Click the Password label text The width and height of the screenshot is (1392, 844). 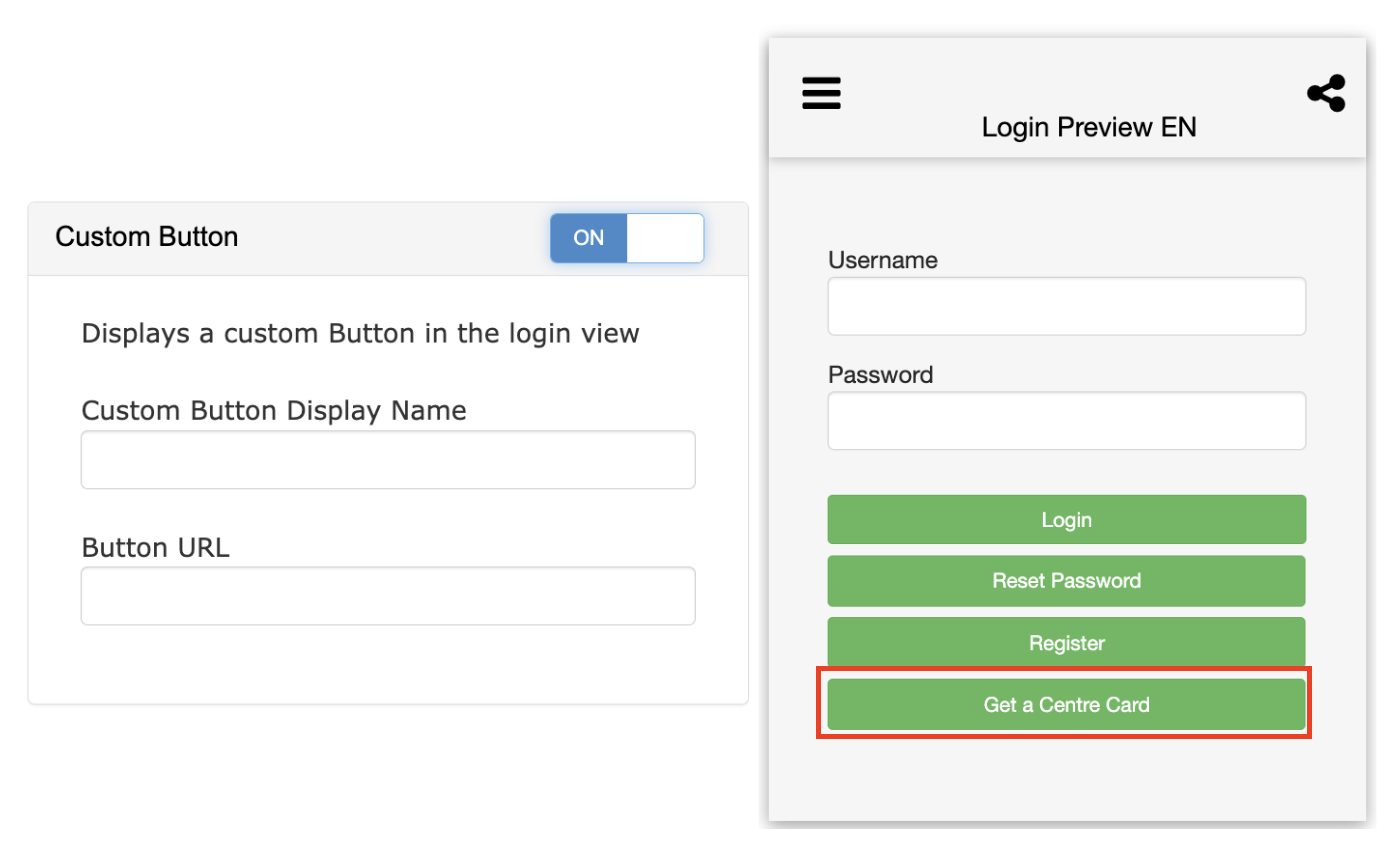tap(880, 375)
